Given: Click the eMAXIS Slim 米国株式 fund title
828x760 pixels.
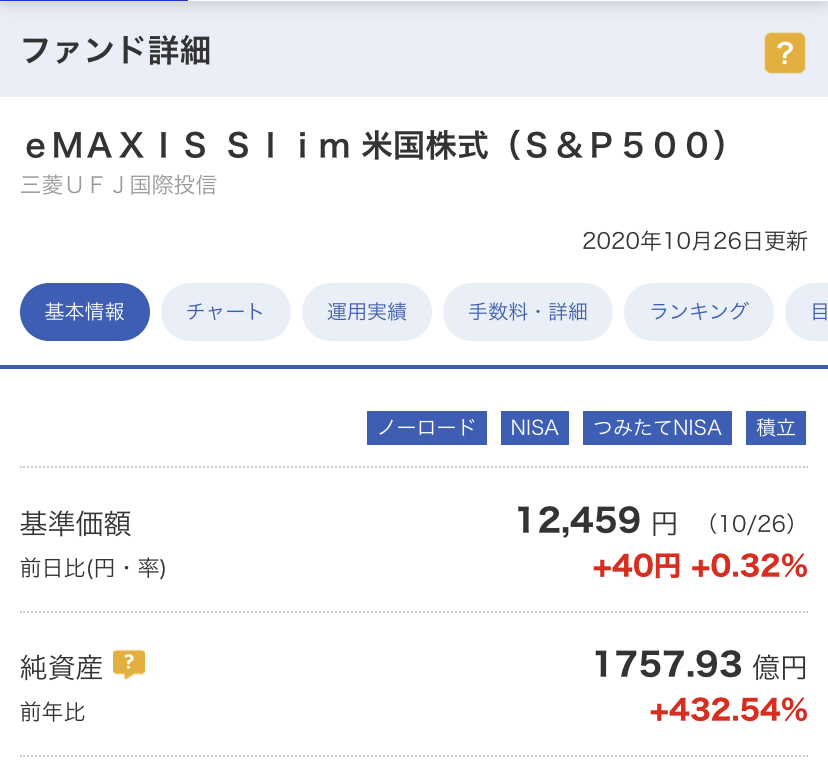Looking at the screenshot, I should pos(375,147).
